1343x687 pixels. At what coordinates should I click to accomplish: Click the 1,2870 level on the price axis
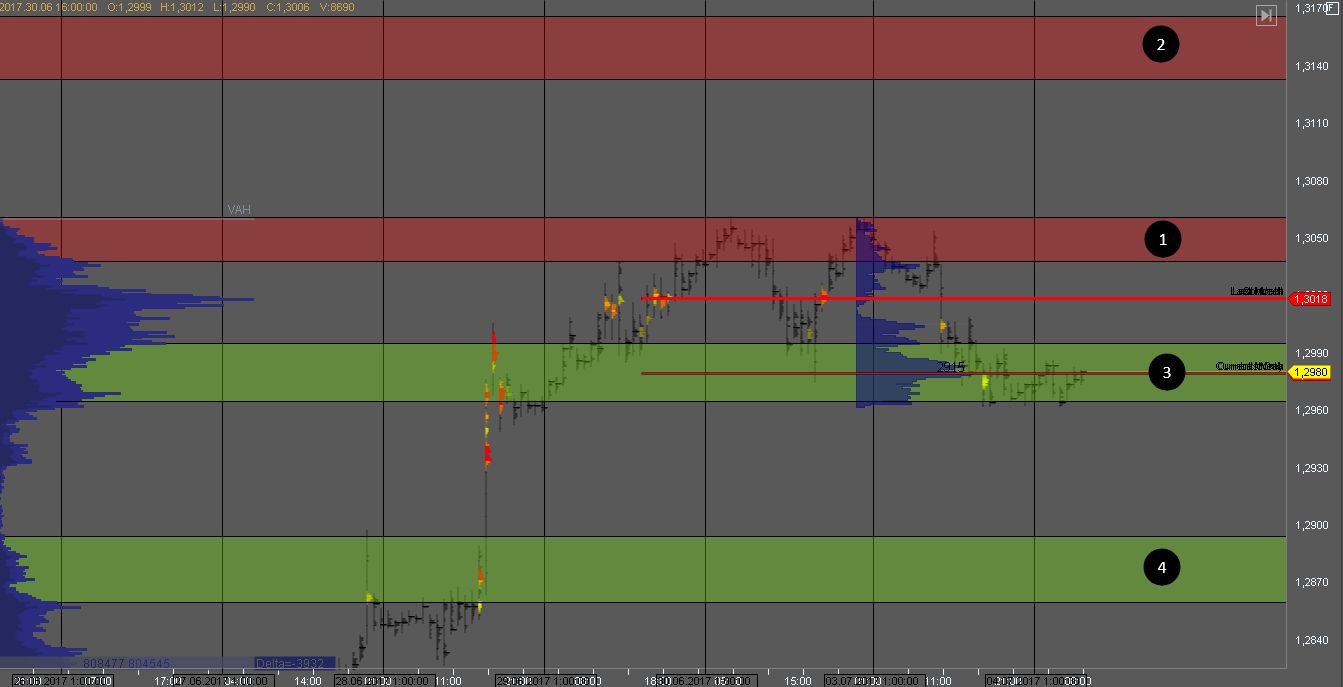coord(1311,582)
